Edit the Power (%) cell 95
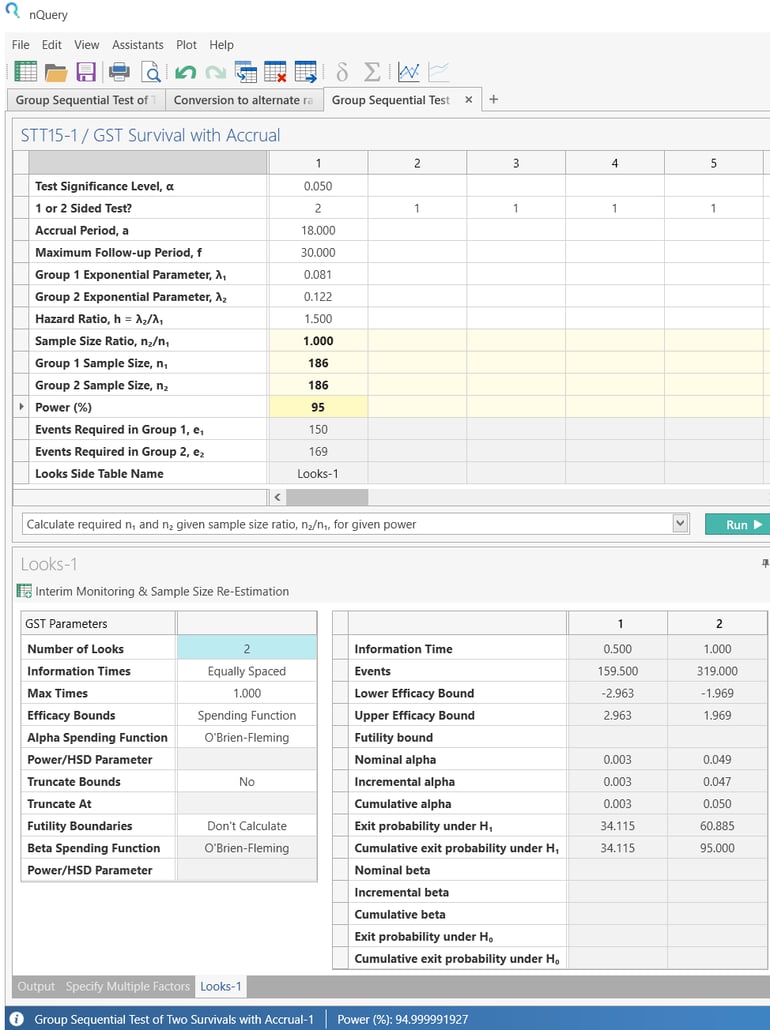770x1030 pixels. click(318, 407)
